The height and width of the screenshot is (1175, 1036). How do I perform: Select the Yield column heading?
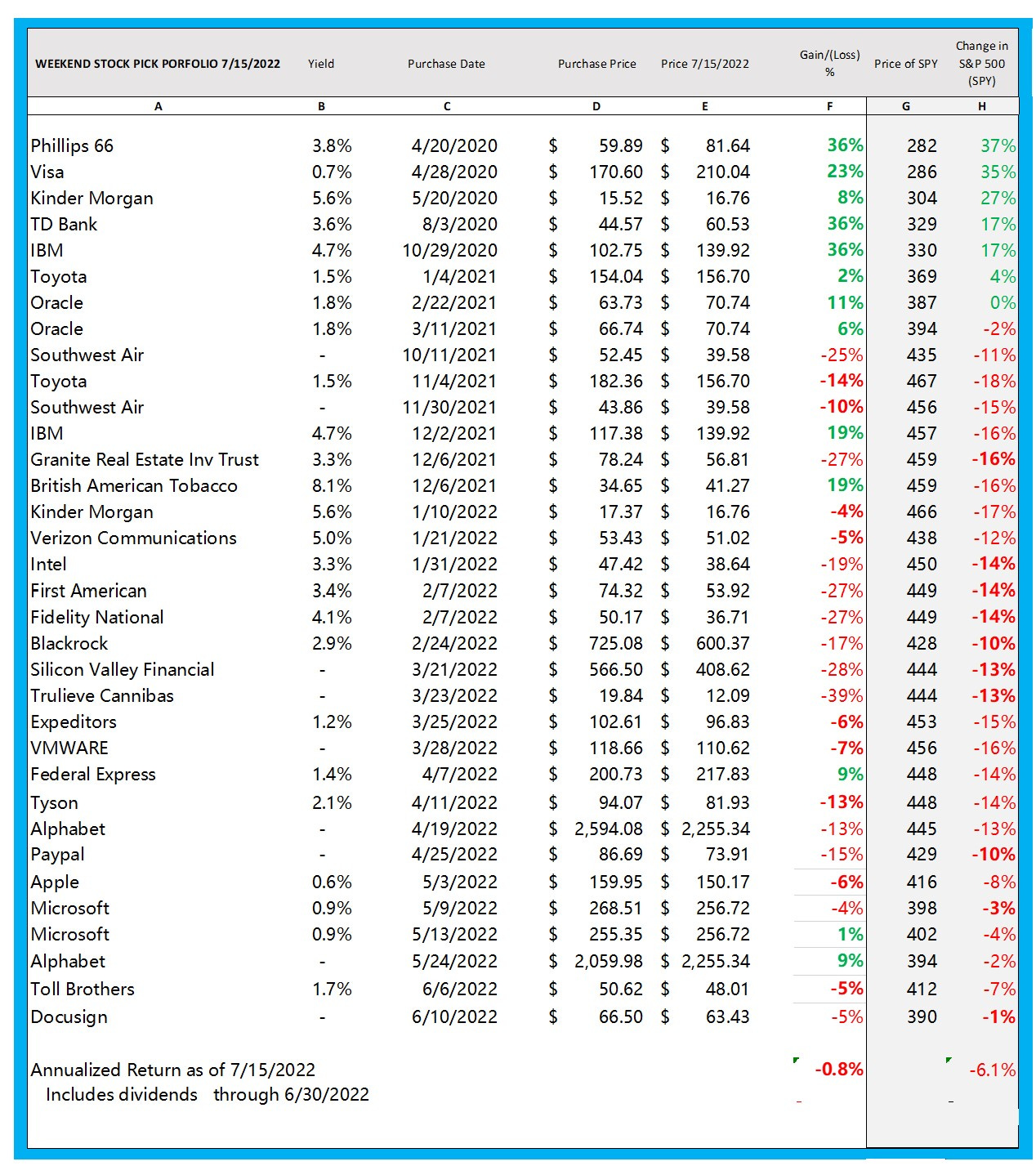pyautogui.click(x=321, y=64)
